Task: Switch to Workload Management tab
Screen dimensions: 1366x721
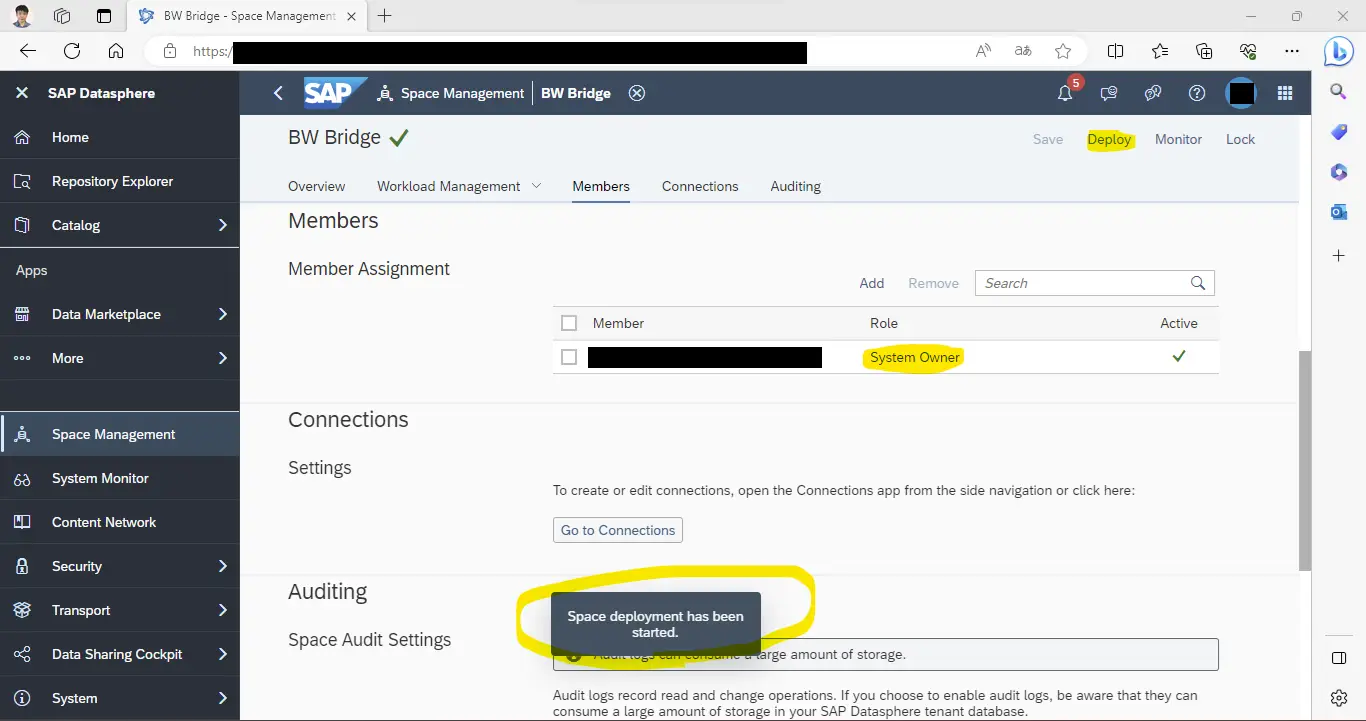Action: pyautogui.click(x=448, y=186)
